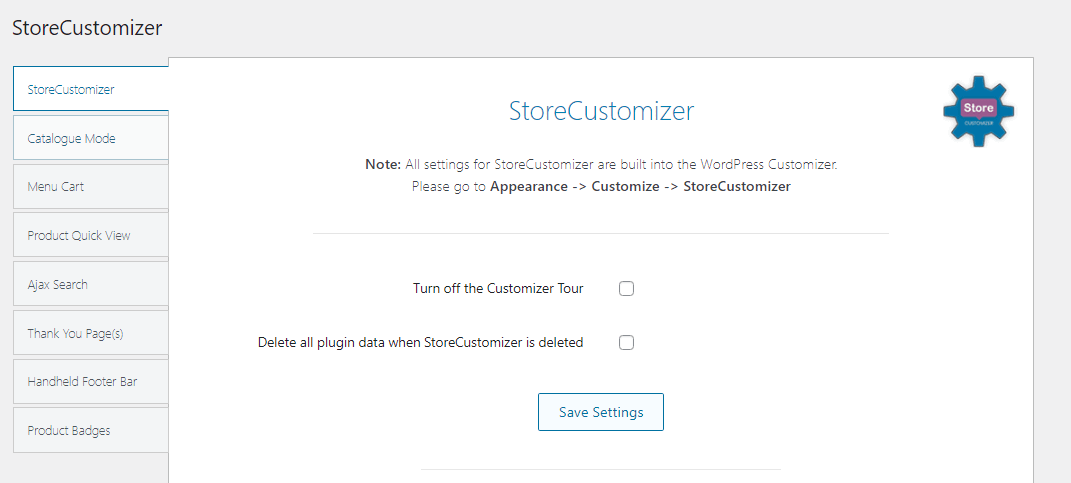This screenshot has height=483, width=1071.
Task: Click the sentence mentioning the WordPress Customizer
Action: coord(620,164)
